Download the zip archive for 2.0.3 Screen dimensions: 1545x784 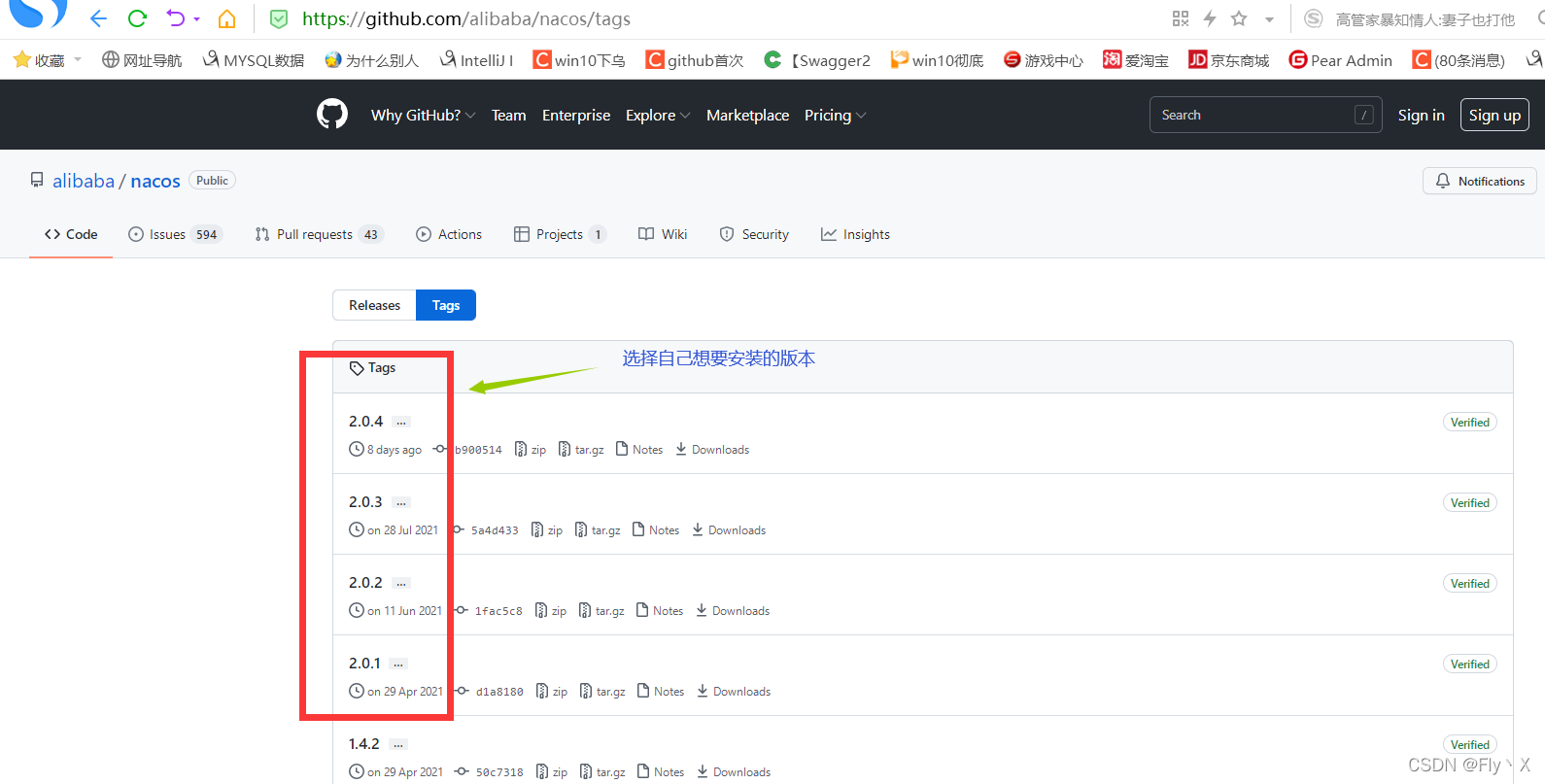(547, 530)
